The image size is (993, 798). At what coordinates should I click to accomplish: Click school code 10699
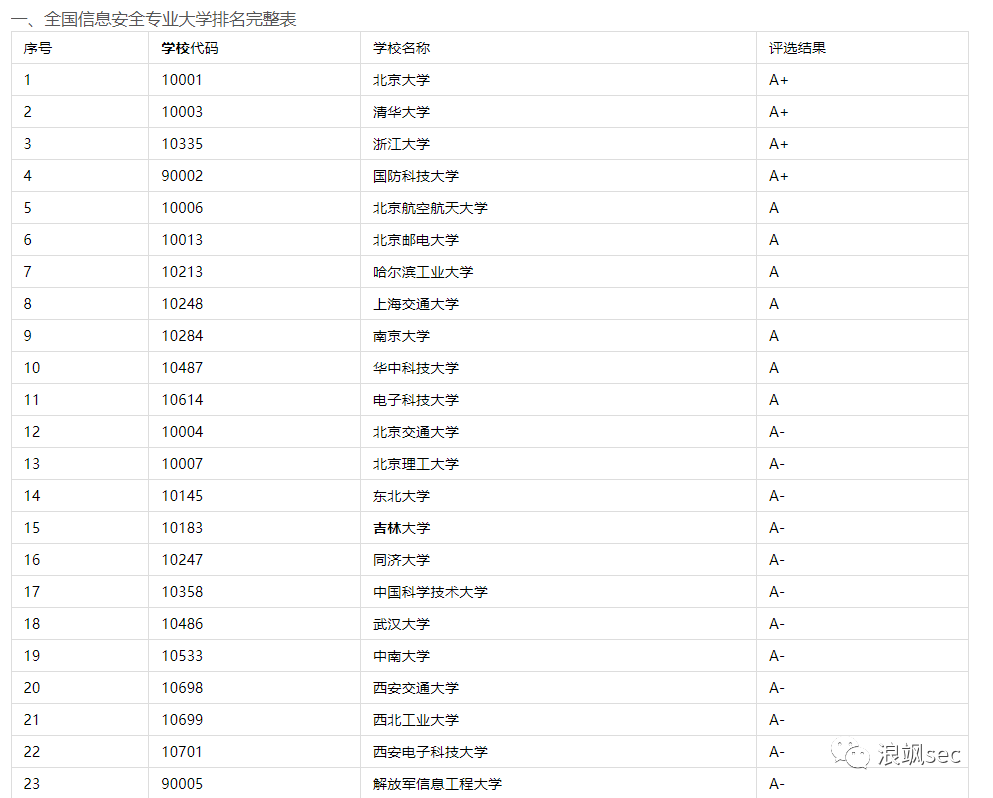[x=182, y=720]
